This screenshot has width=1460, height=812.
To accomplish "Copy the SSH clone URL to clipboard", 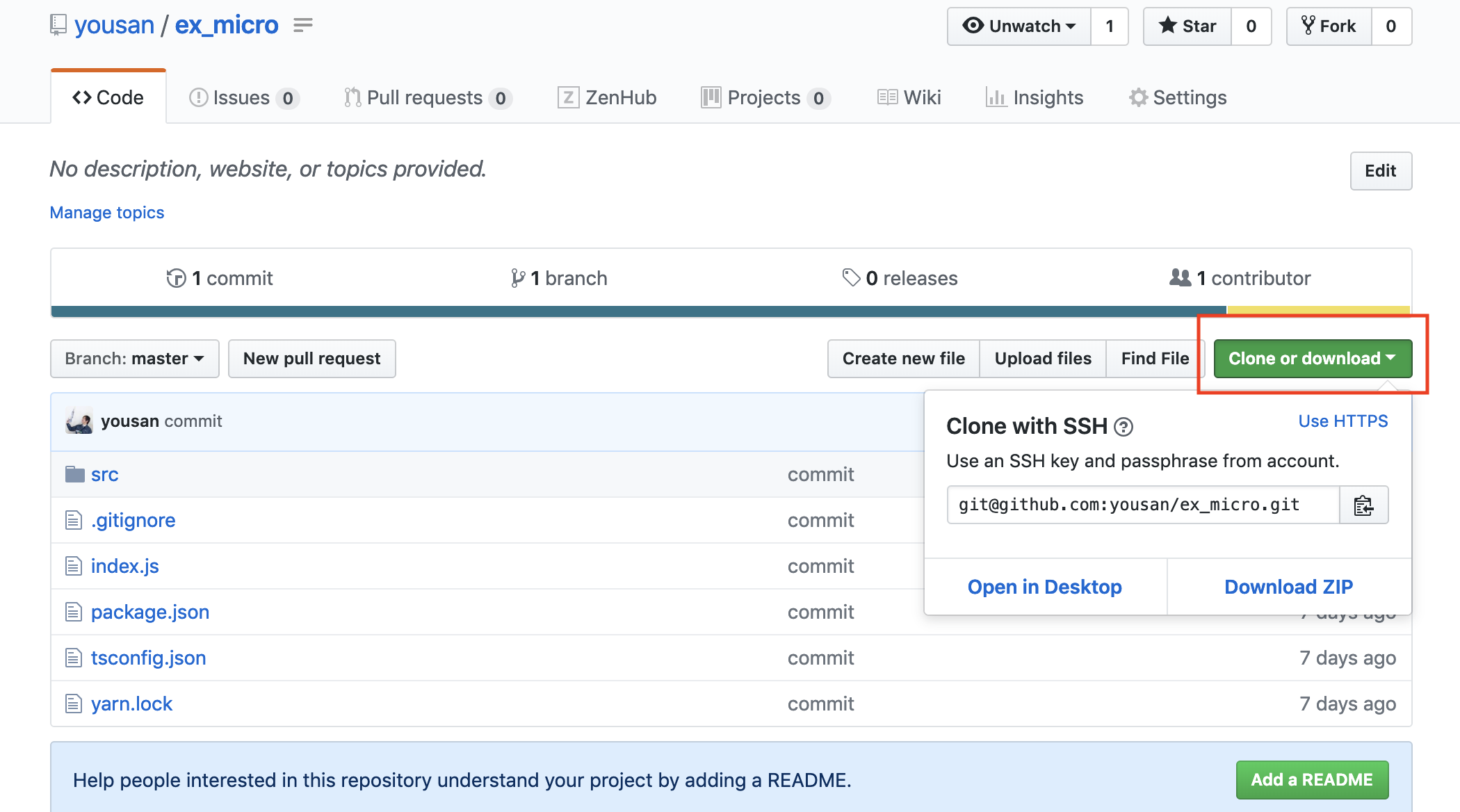I will pyautogui.click(x=1363, y=505).
